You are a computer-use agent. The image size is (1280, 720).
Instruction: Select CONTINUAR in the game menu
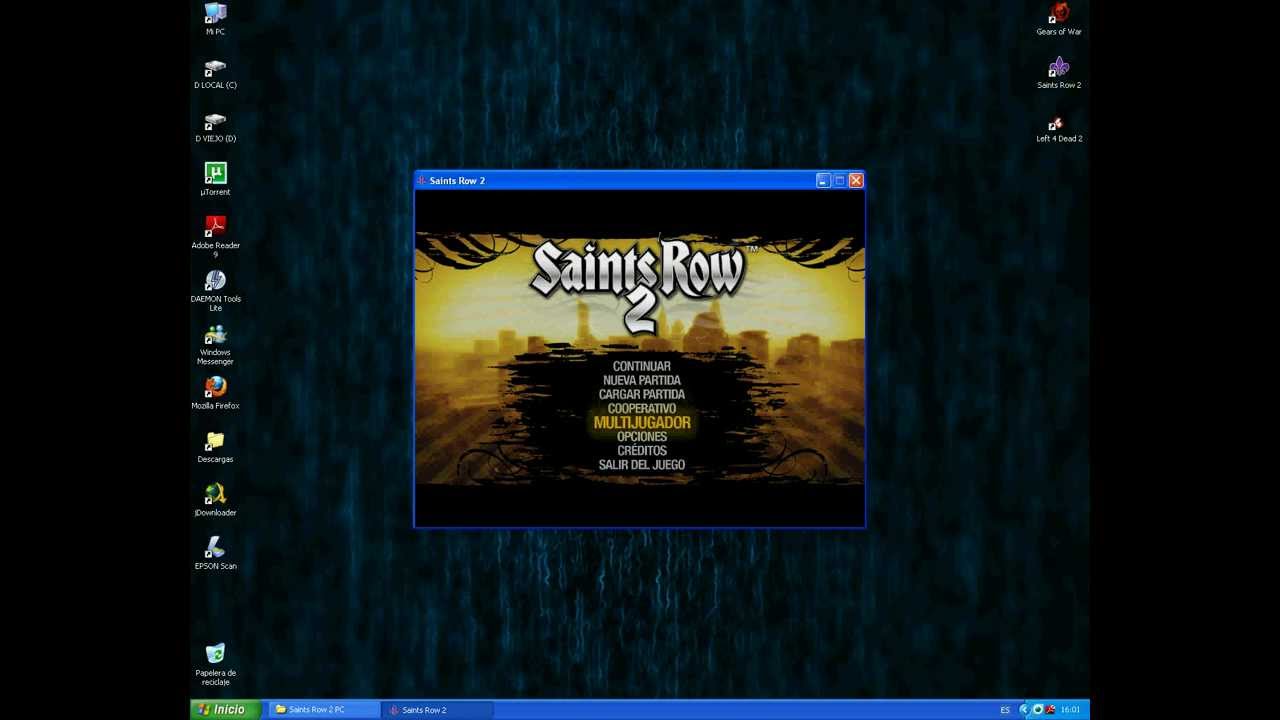(641, 366)
